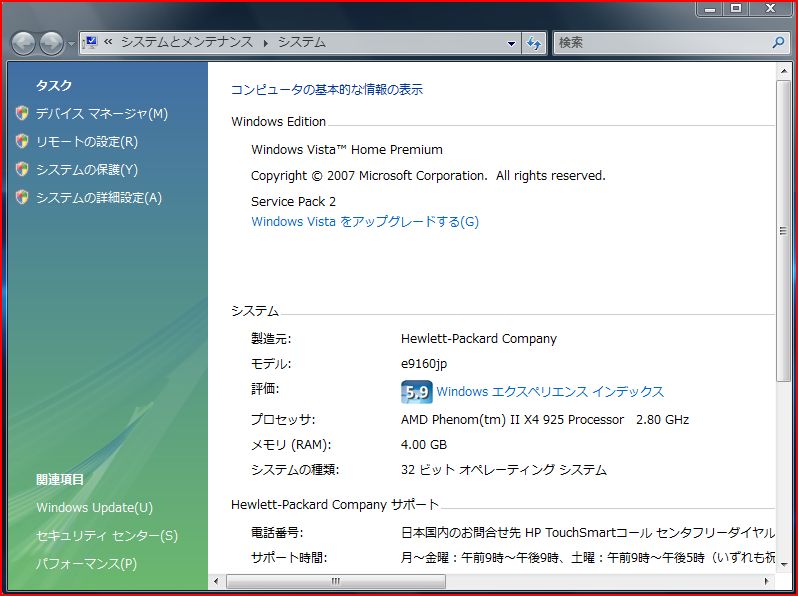Close the system window

point(770,9)
